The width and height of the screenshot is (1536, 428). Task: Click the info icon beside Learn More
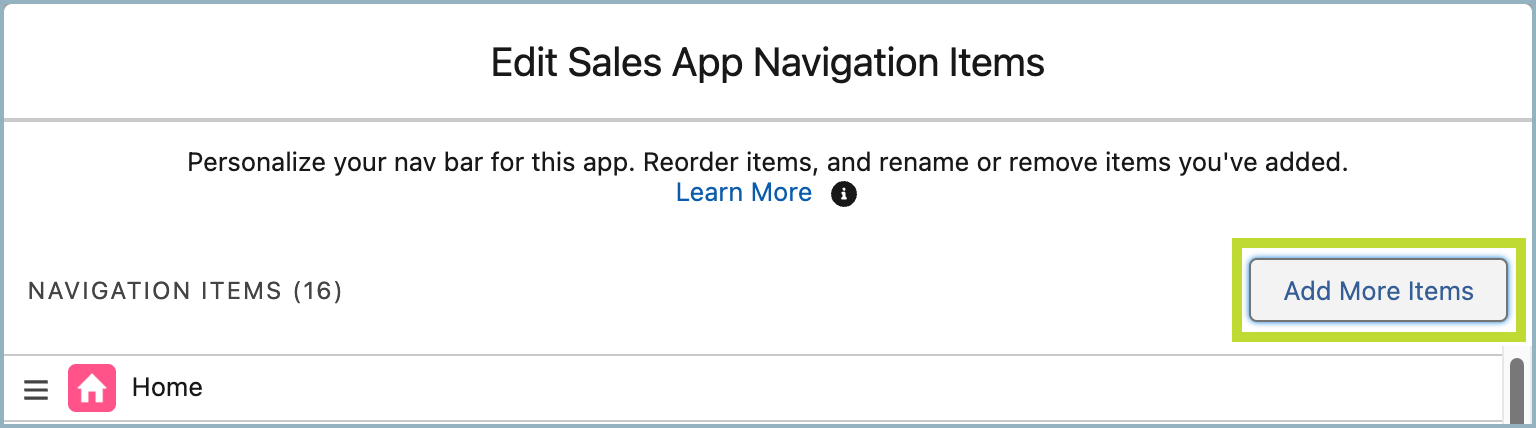tap(844, 193)
